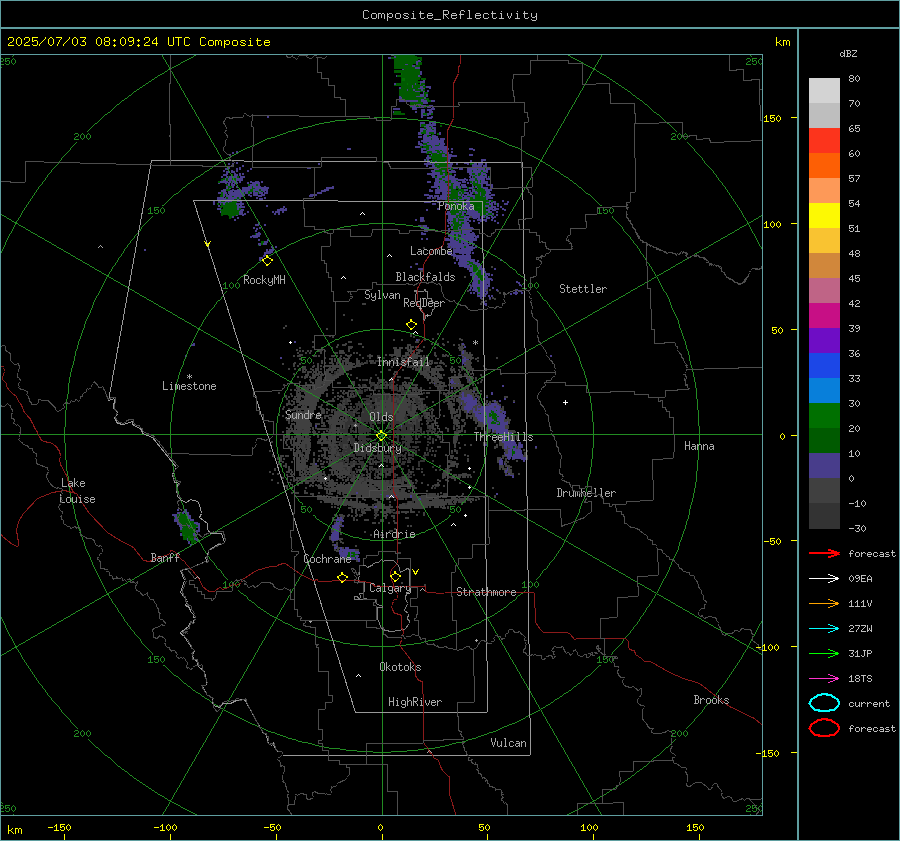Click the cyan 27ZW arrow icon
Image resolution: width=900 pixels, height=841 pixels.
coord(824,629)
